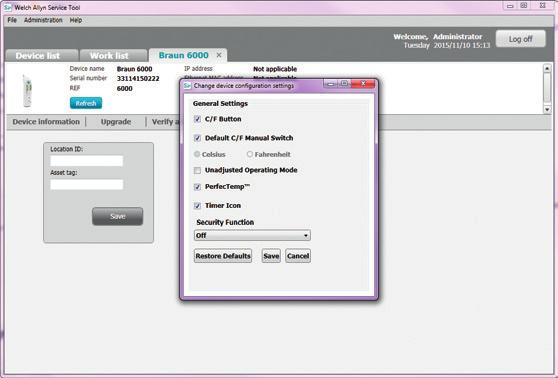Maximize the Welch Allyn Service Tool window
Screen dimensions: 558x378
(x=524, y=6)
